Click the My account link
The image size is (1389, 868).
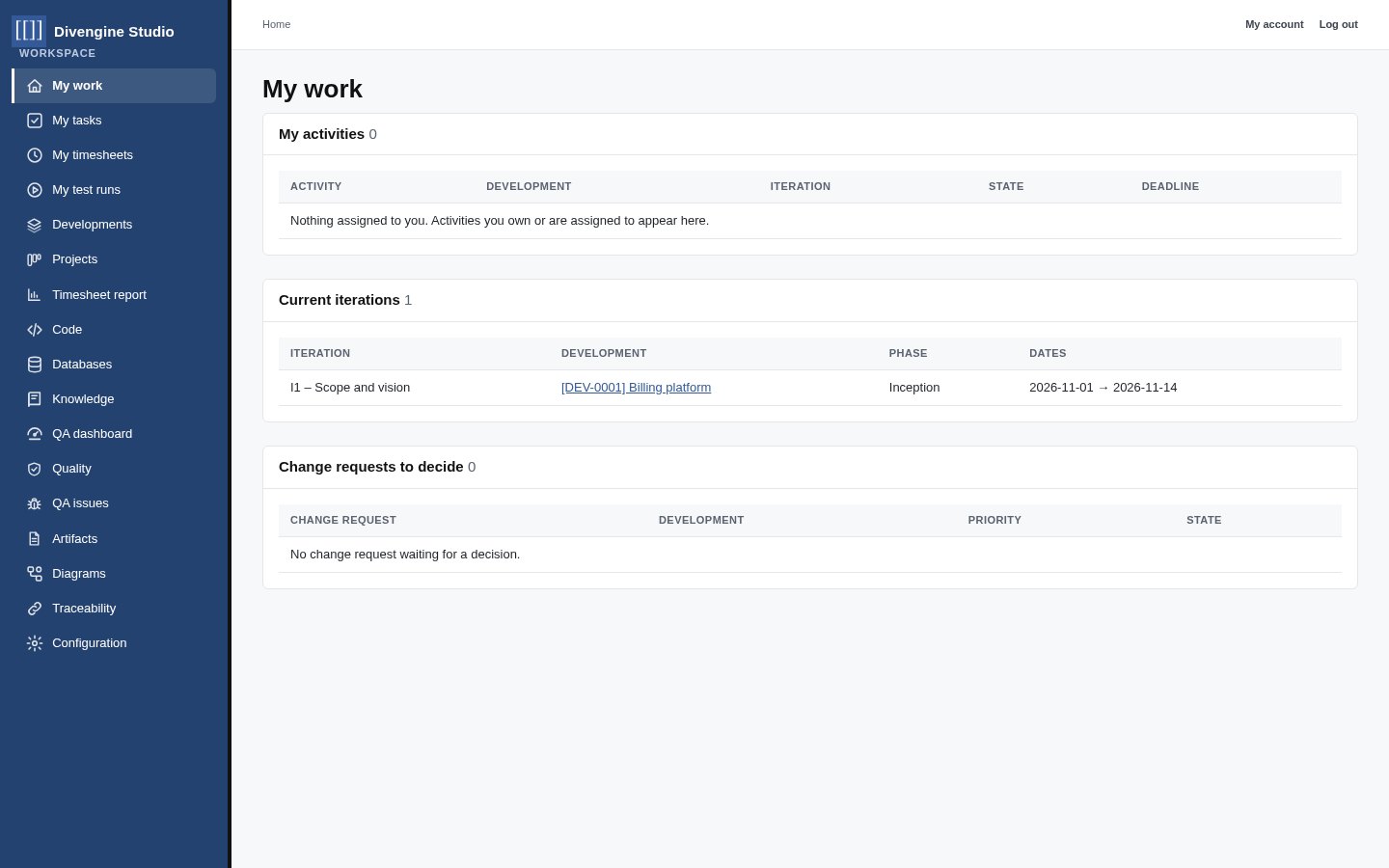point(1274,24)
